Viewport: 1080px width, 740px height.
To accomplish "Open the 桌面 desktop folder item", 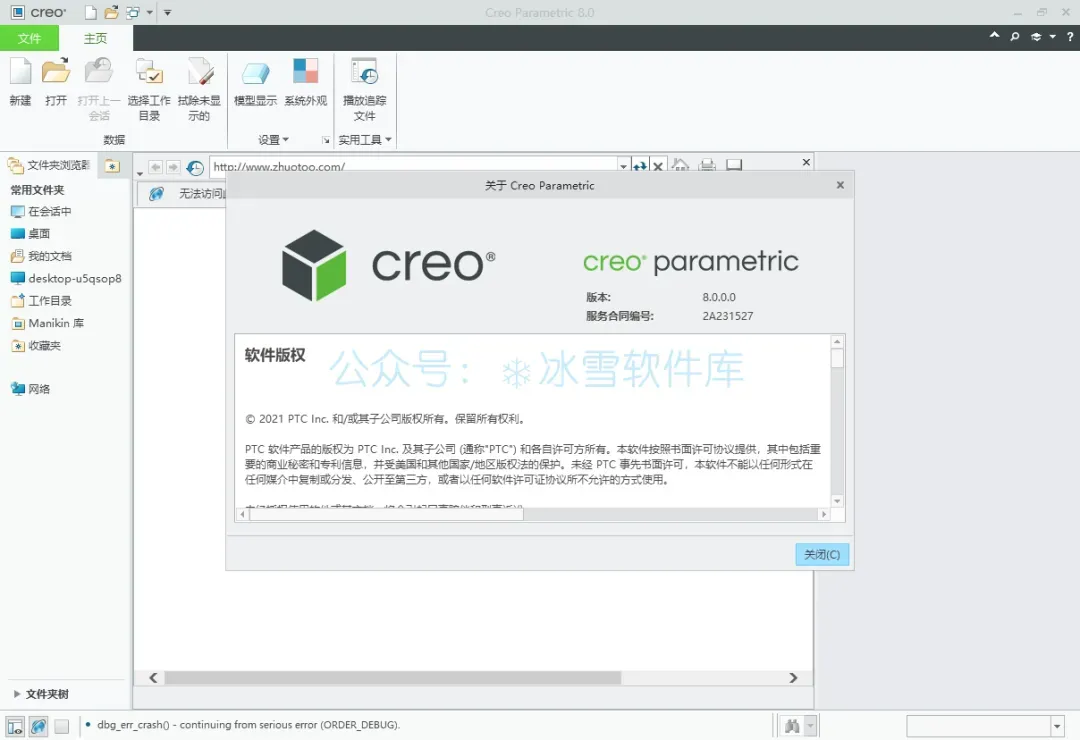I will pyautogui.click(x=30, y=234).
